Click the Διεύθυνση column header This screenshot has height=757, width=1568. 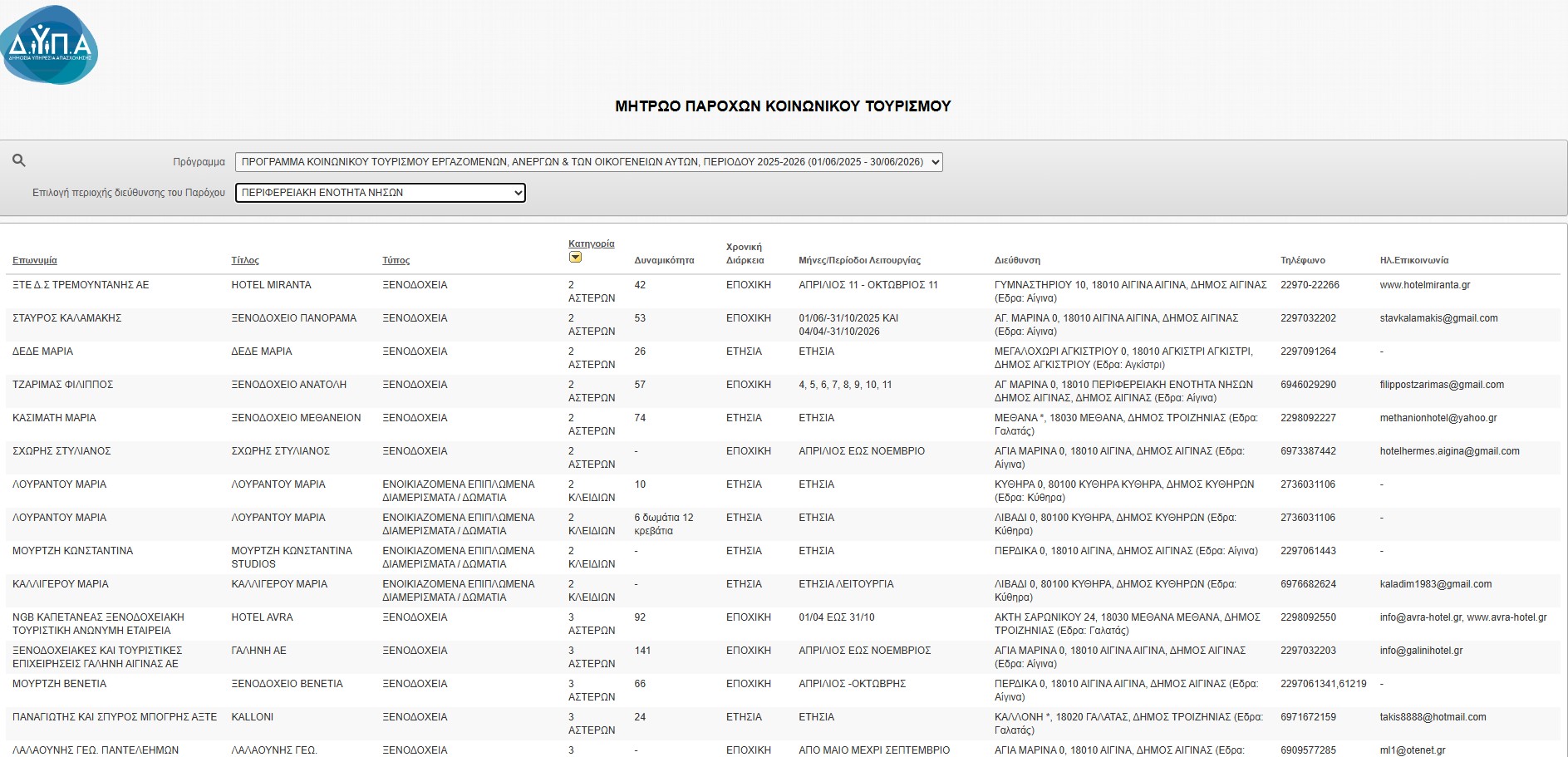1017,260
